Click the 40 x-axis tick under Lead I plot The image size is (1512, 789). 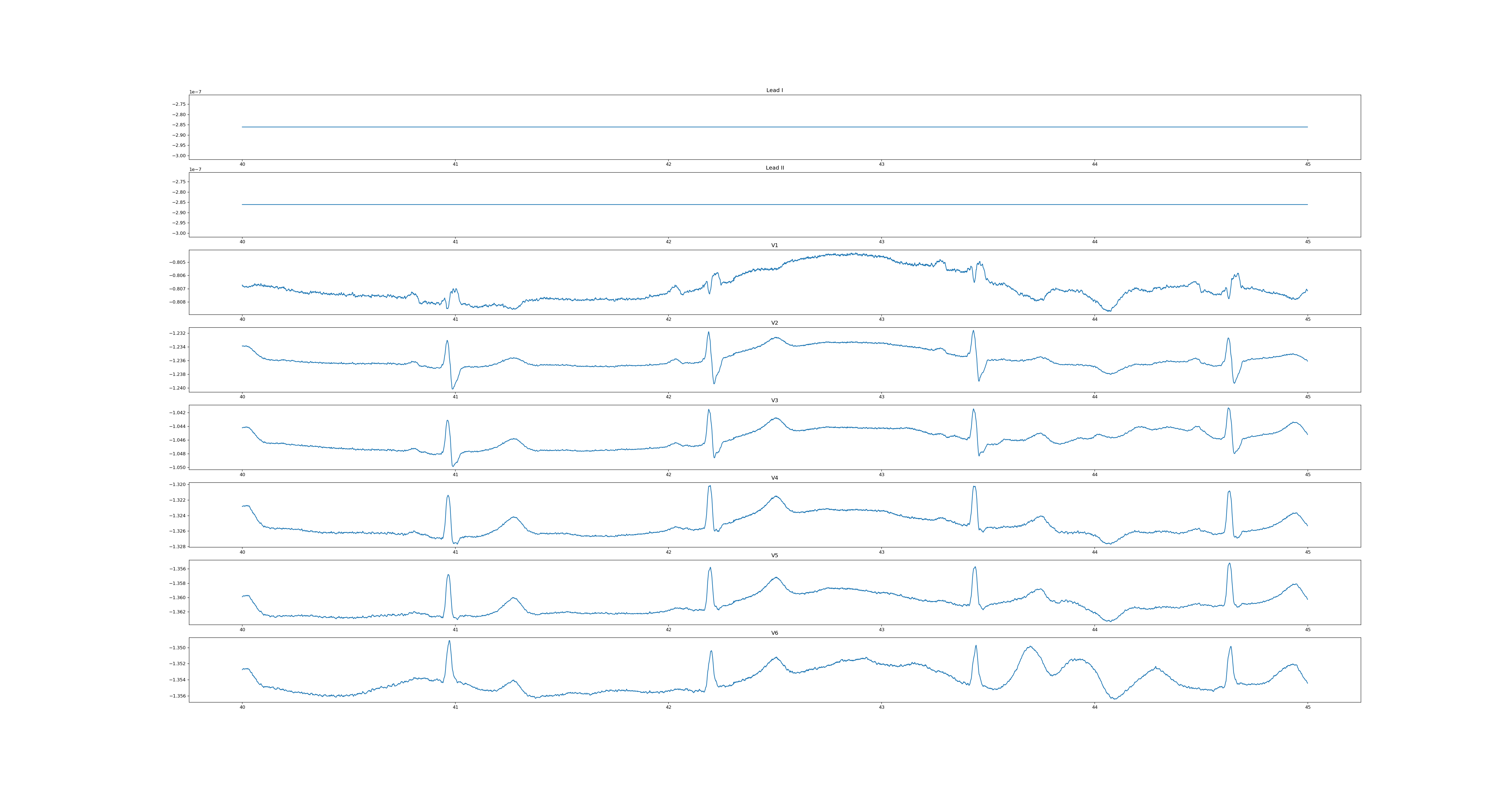[242, 164]
